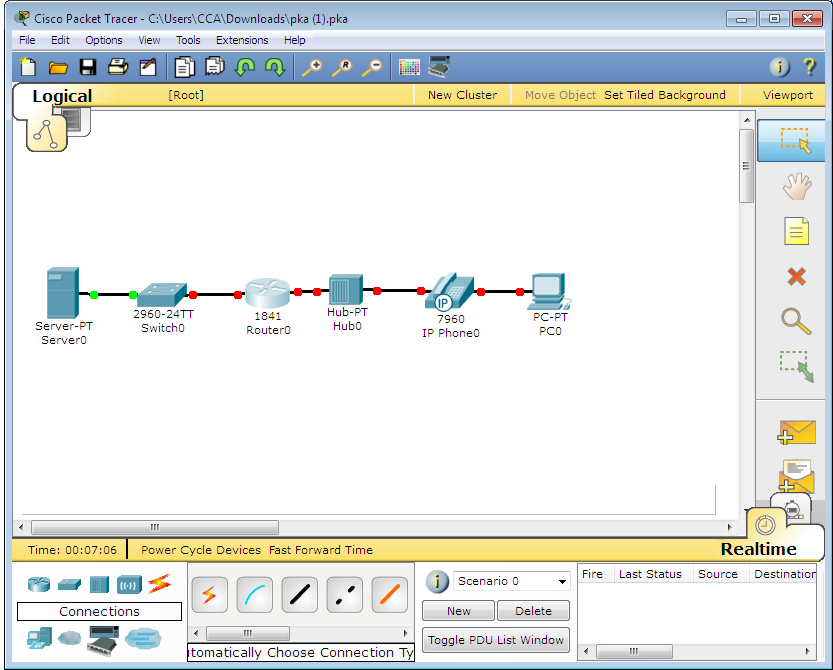Click the Network Information icon in toolbar

pyautogui.click(x=779, y=67)
